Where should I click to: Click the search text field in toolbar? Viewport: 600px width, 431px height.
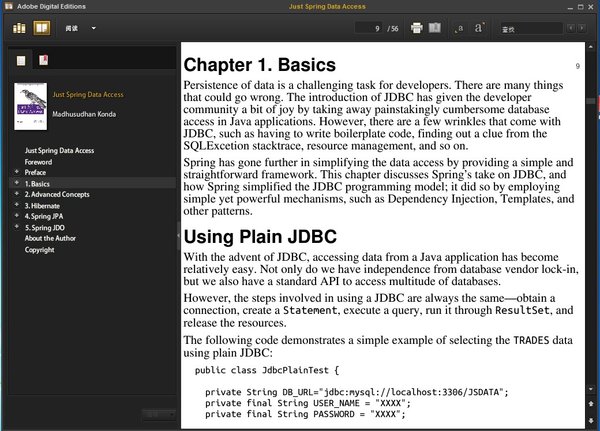[532, 28]
